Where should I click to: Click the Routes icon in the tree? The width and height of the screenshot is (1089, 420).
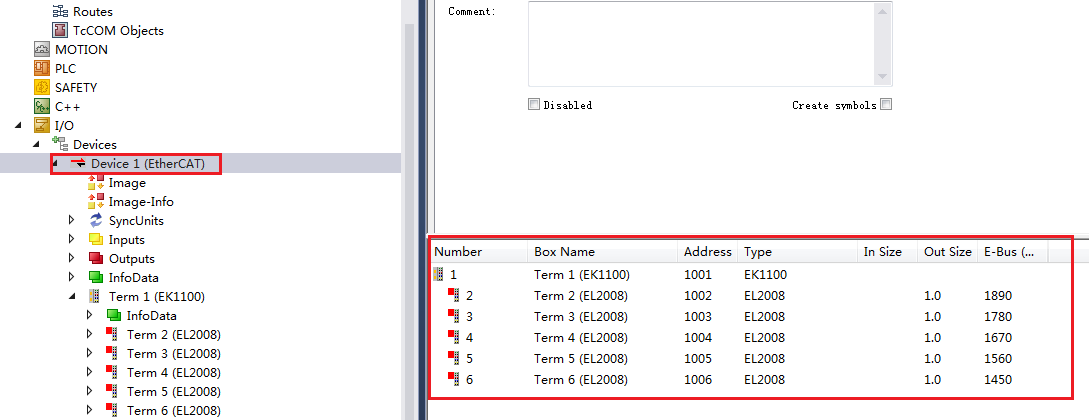point(61,12)
